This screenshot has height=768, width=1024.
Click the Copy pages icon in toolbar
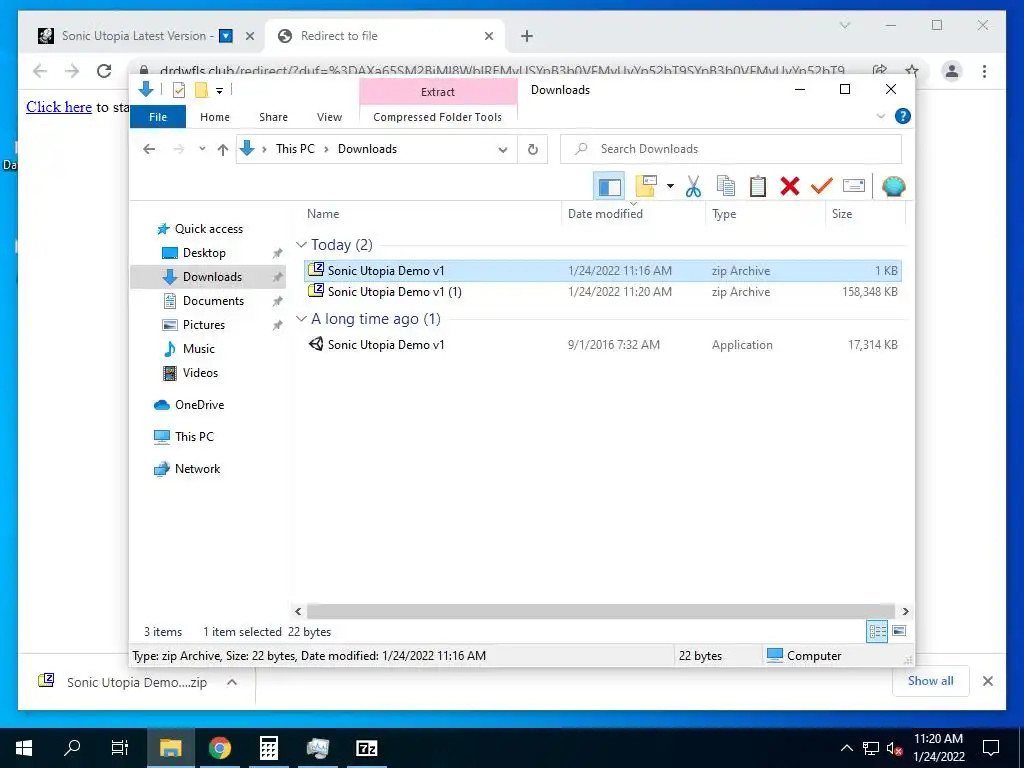pyautogui.click(x=726, y=187)
